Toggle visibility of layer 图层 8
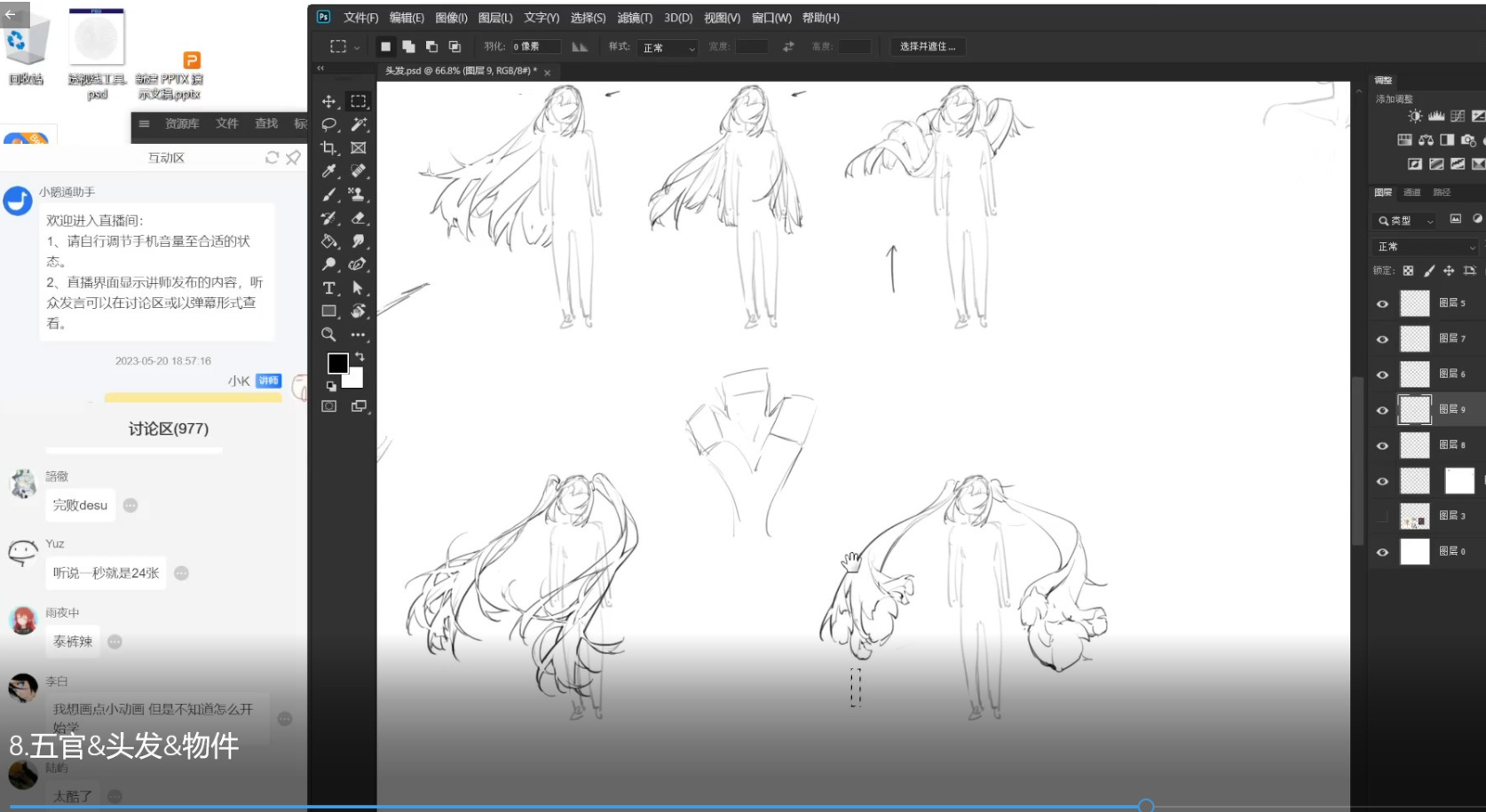This screenshot has width=1486, height=812. click(x=1382, y=445)
